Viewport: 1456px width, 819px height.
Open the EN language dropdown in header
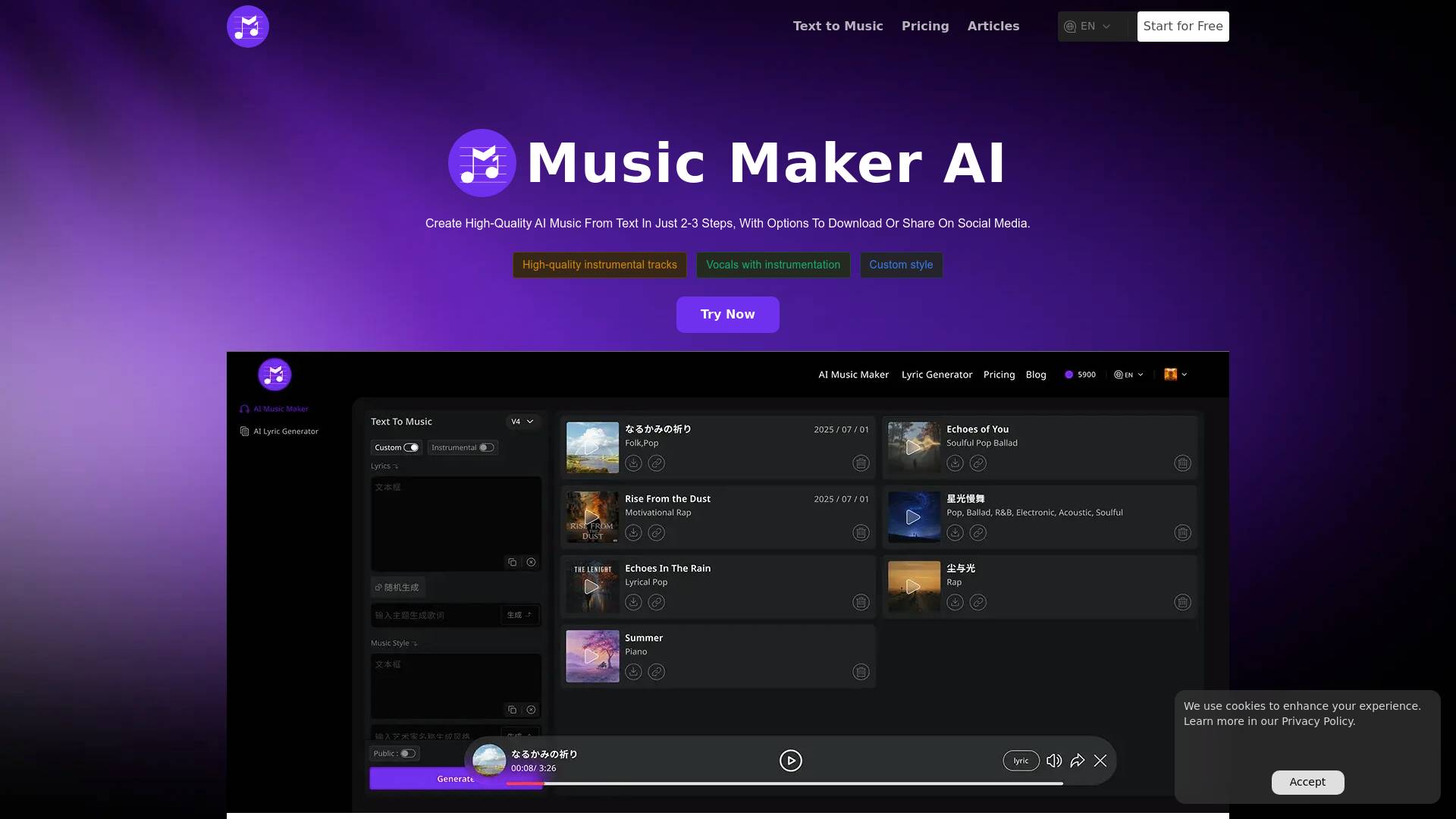1088,27
